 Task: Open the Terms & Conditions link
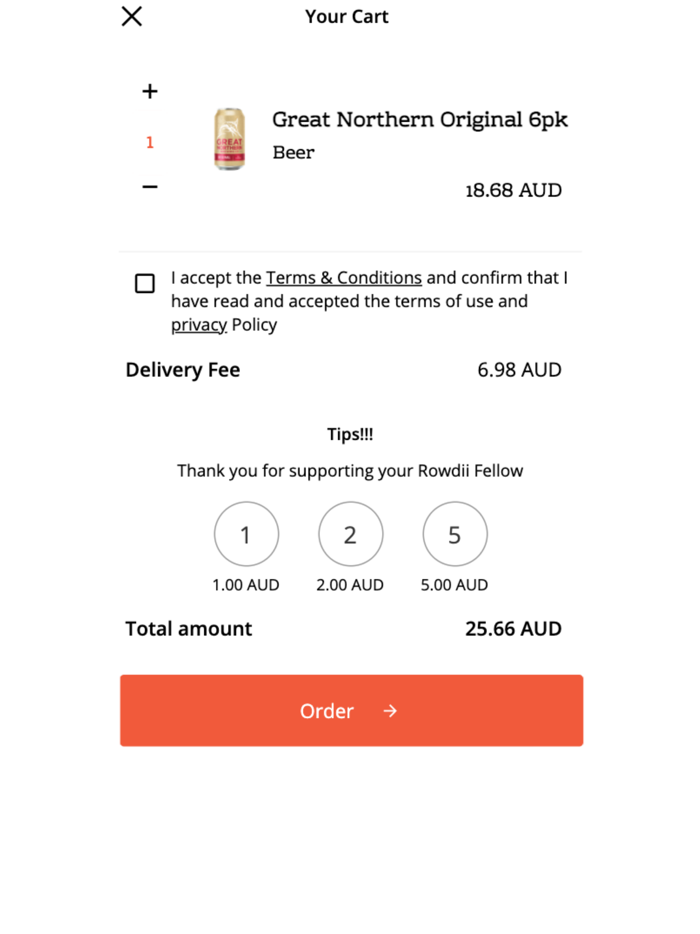click(x=343, y=277)
